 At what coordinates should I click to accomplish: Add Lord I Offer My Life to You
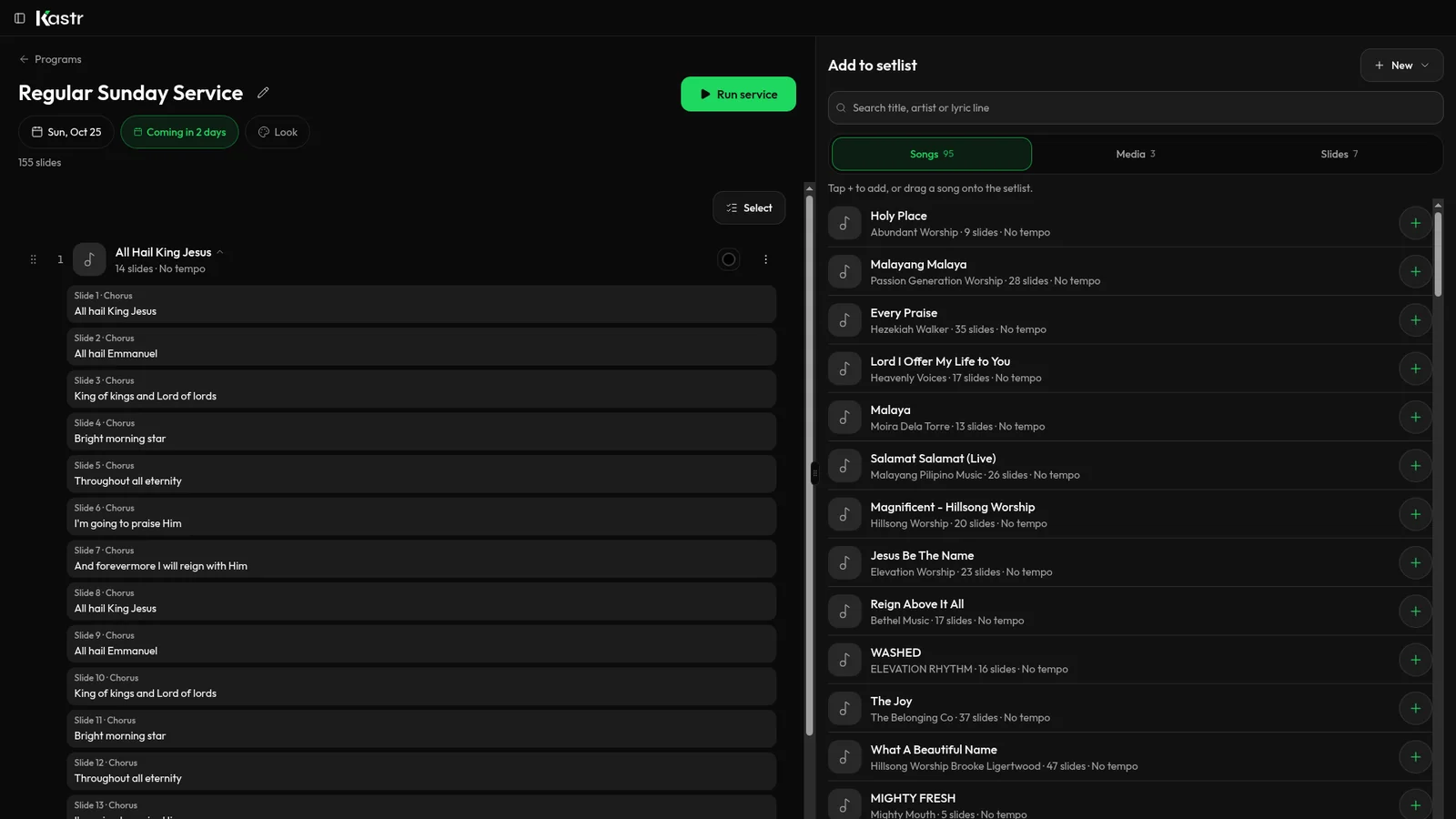[1415, 369]
